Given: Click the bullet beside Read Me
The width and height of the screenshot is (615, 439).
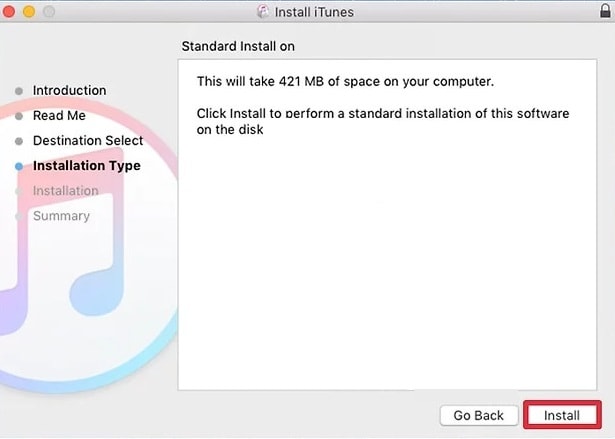Looking at the screenshot, I should 19,116.
